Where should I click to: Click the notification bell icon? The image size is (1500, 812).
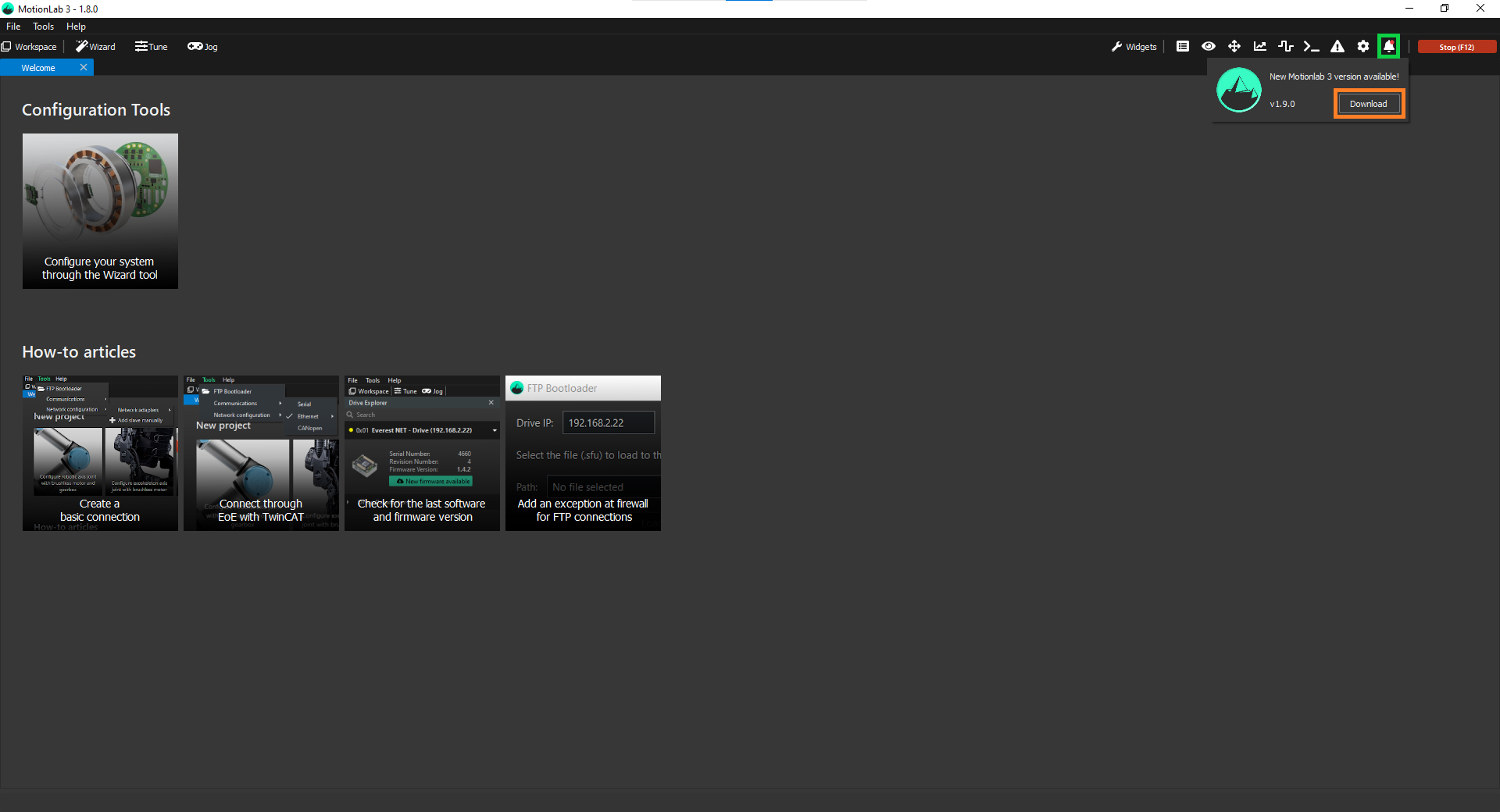point(1389,47)
